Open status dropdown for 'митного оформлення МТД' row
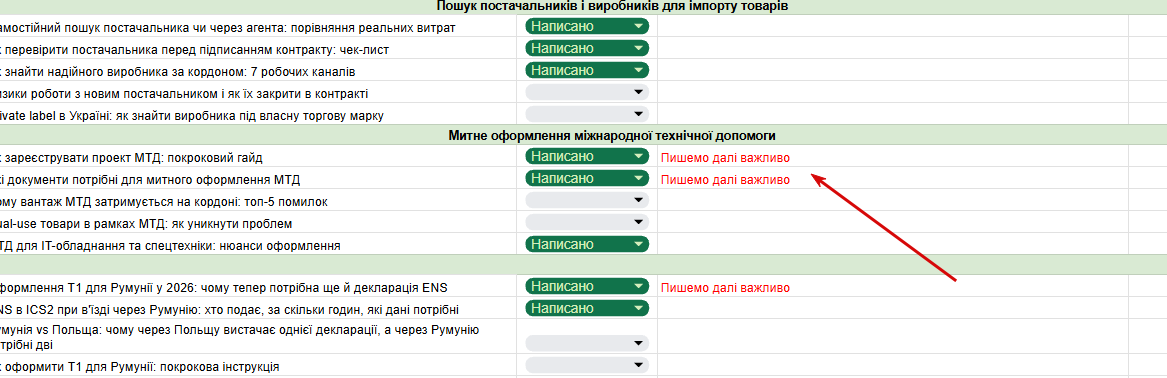 (586, 179)
